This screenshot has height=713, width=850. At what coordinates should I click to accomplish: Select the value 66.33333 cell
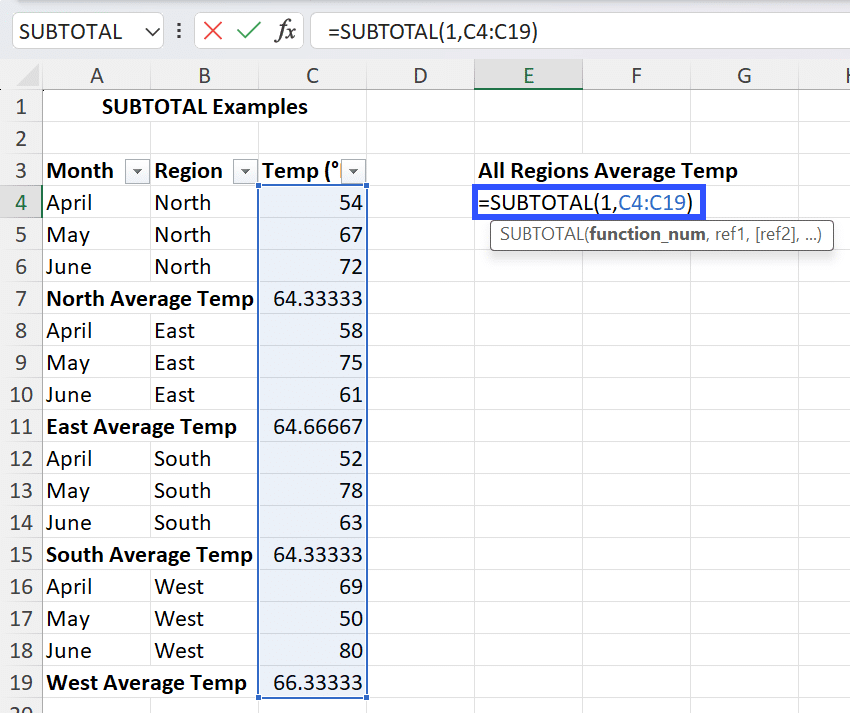pyautogui.click(x=312, y=682)
